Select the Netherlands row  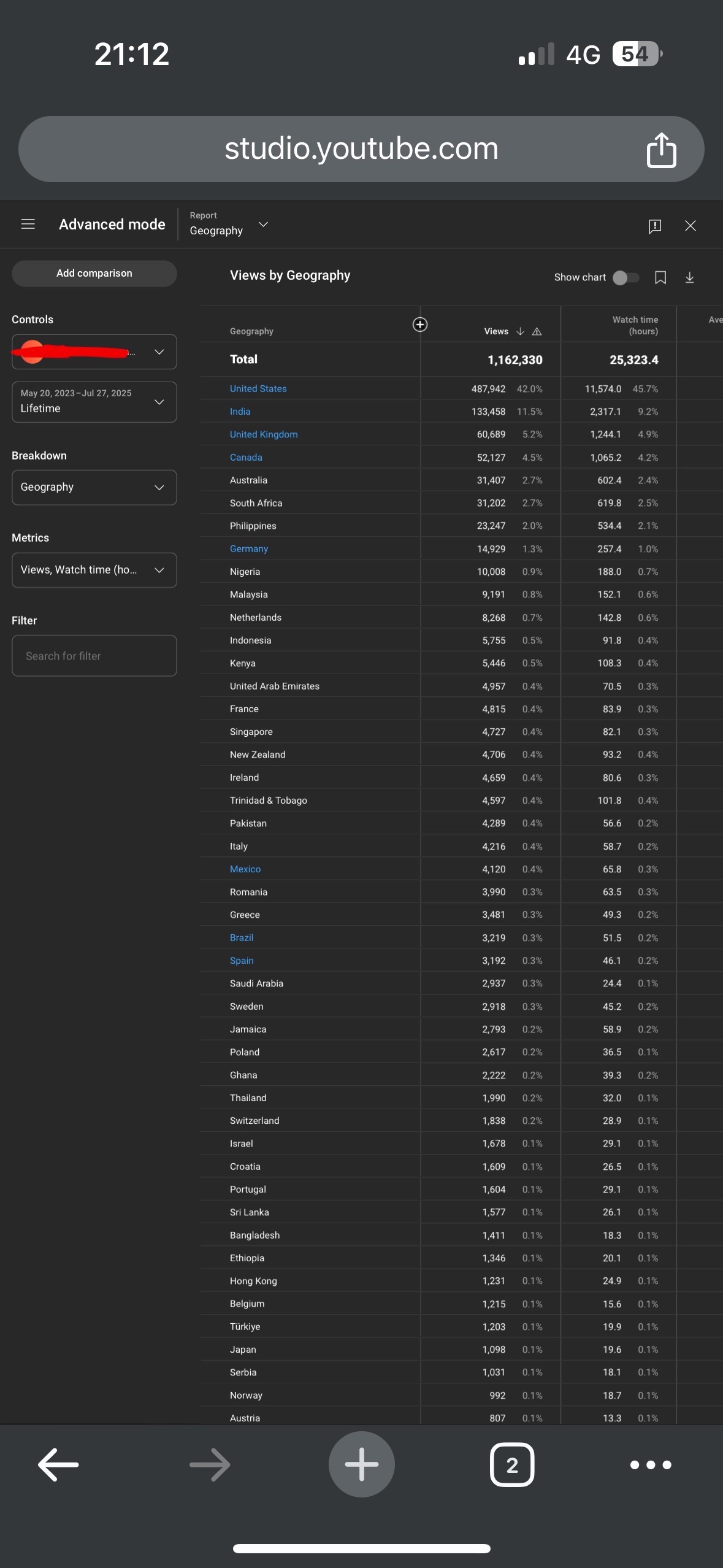click(461, 618)
